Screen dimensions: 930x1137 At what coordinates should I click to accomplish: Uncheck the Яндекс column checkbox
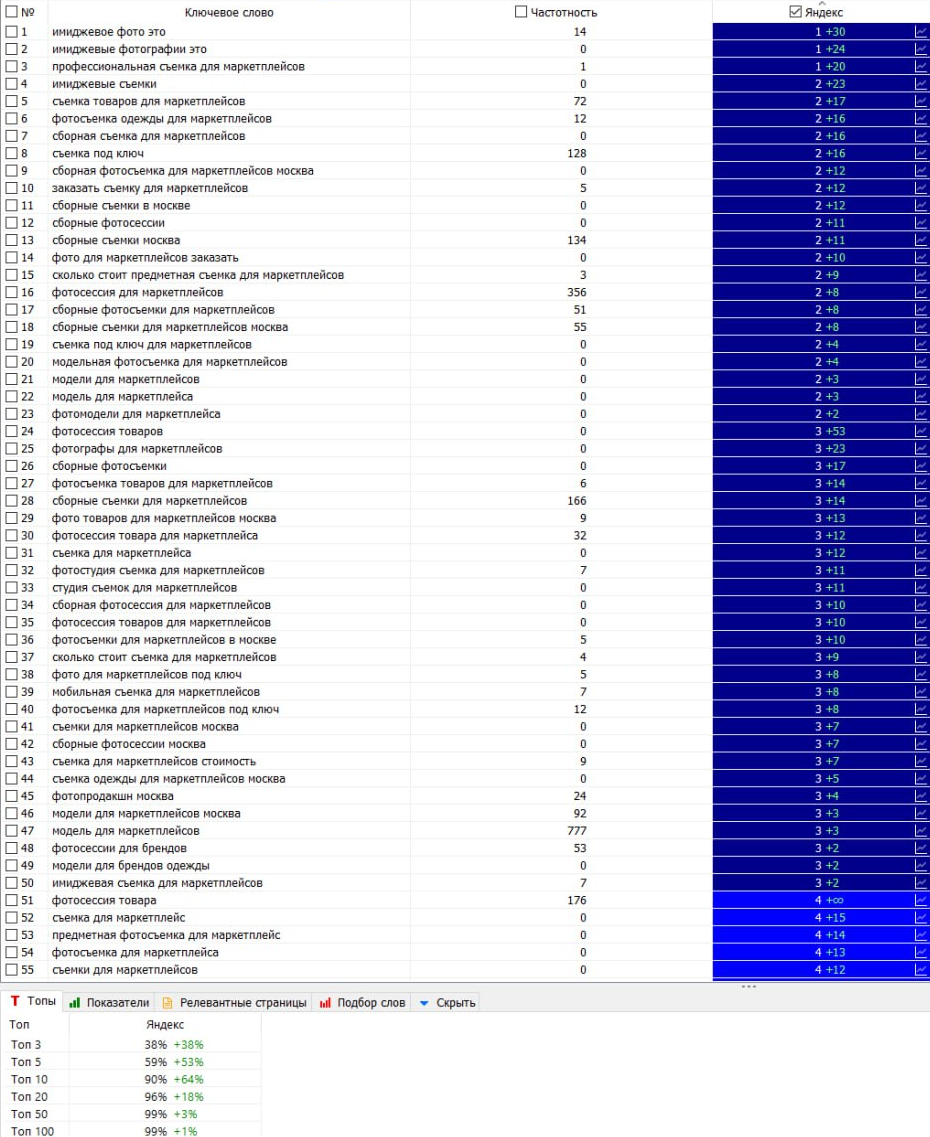[x=795, y=12]
